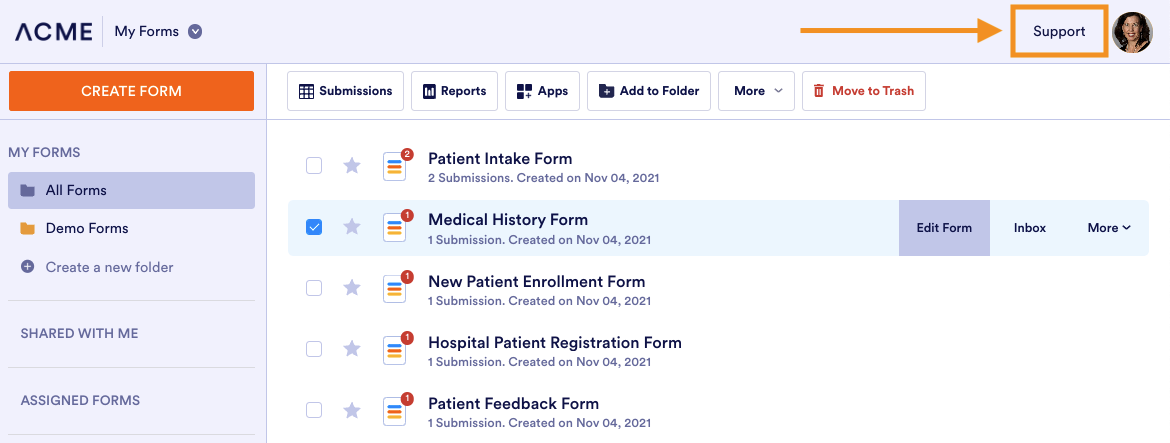Screen dimensions: 1170x443
Task: Star the Medical History Form
Action: coord(352,227)
